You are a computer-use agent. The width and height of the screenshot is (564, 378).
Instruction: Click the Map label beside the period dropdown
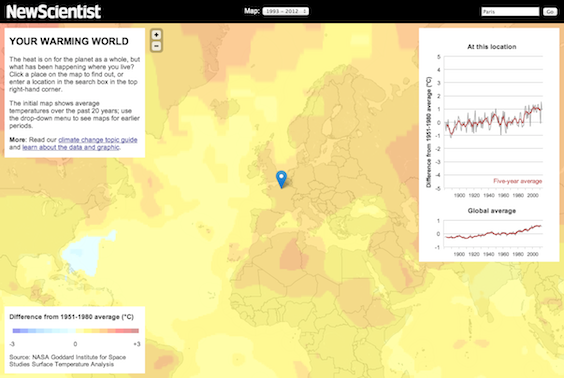click(x=252, y=11)
